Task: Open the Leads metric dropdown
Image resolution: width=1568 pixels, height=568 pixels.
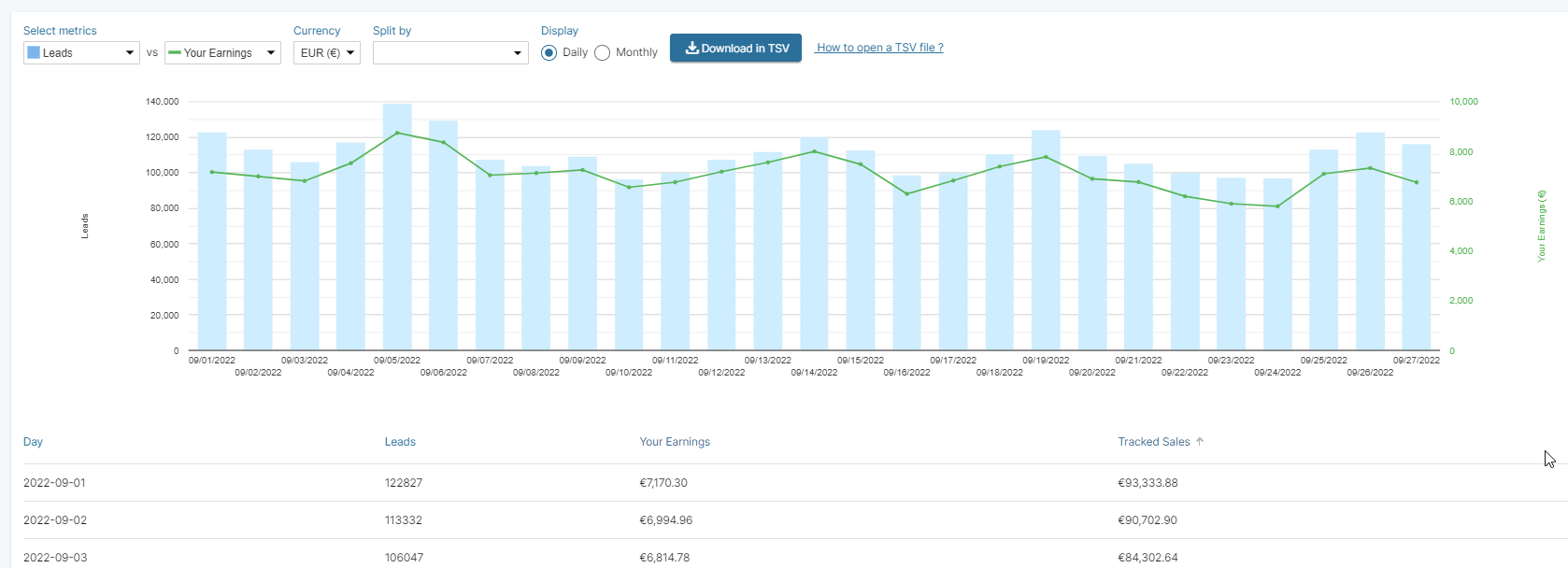Action: click(81, 53)
